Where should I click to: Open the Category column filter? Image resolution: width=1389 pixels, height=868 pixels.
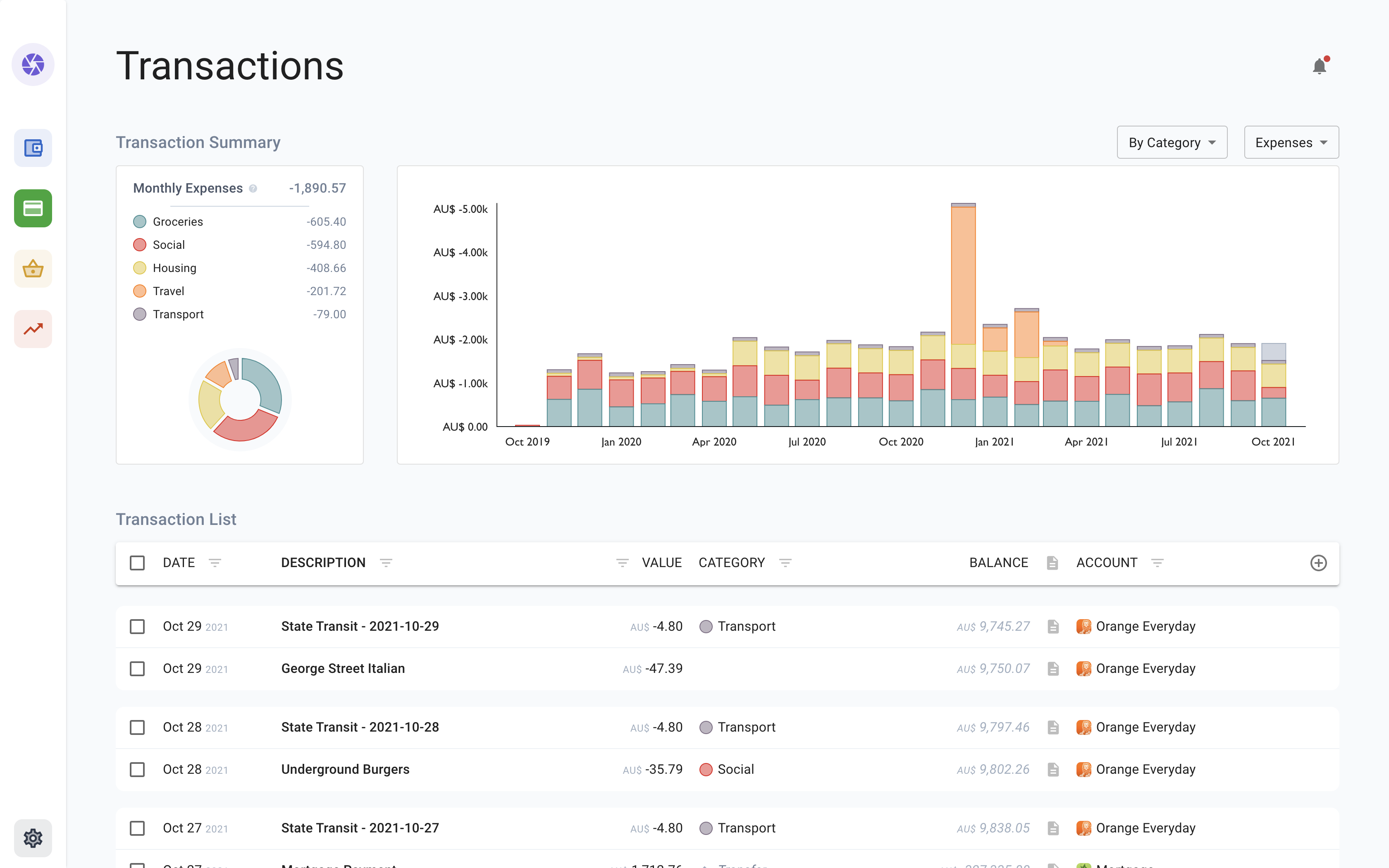click(785, 563)
